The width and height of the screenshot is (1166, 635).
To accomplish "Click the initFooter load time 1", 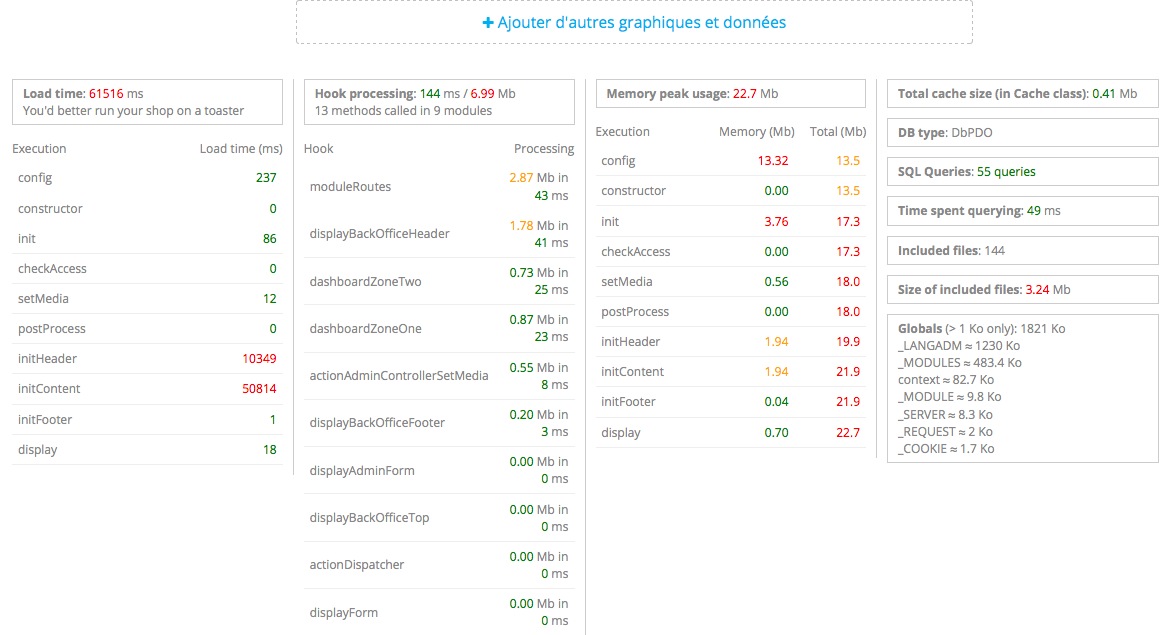I will 273,419.
